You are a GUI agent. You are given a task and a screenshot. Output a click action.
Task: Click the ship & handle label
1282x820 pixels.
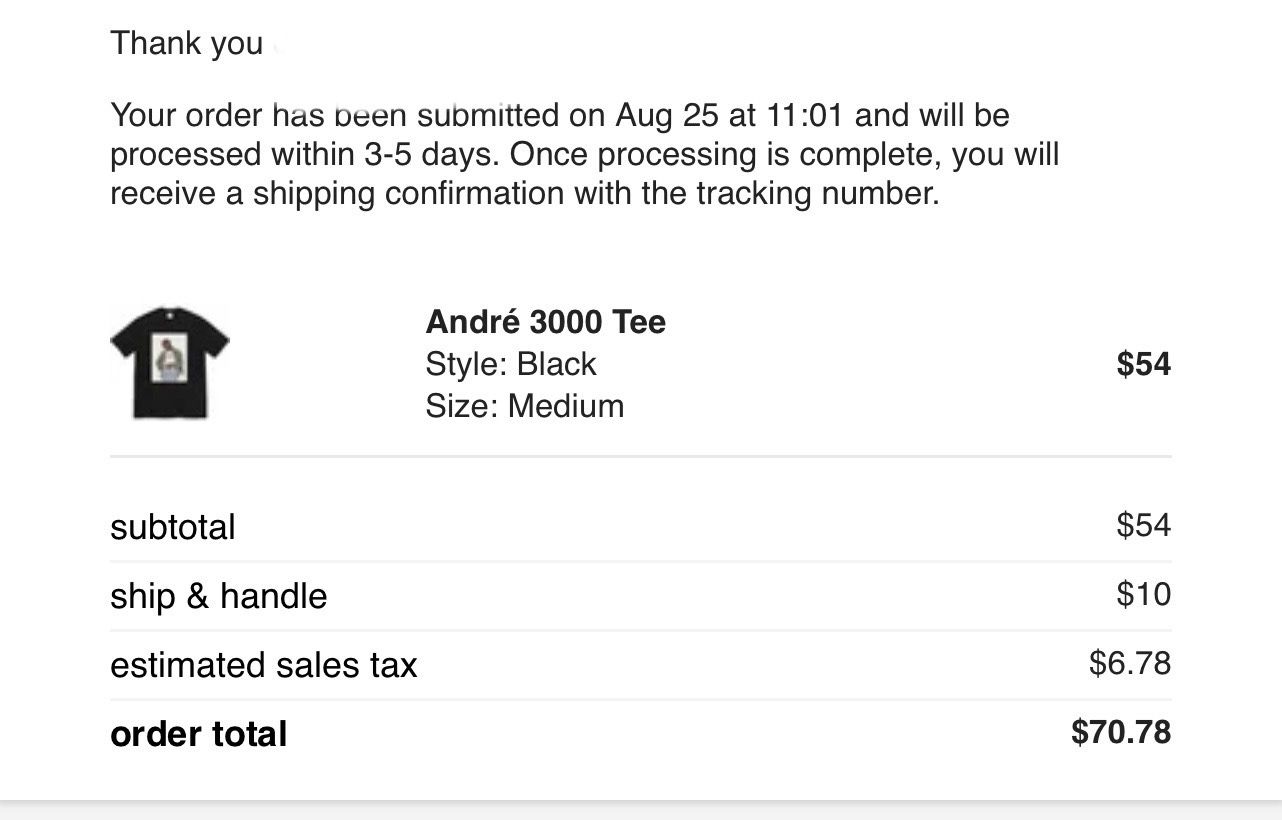click(218, 596)
